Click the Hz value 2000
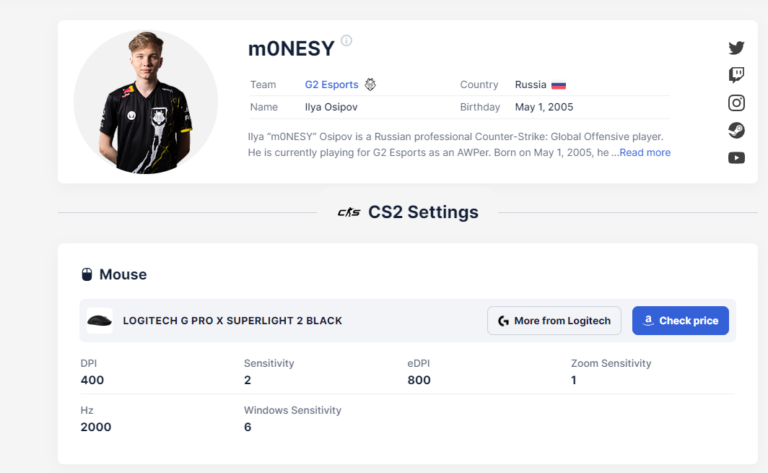768x473 pixels. [x=96, y=427]
